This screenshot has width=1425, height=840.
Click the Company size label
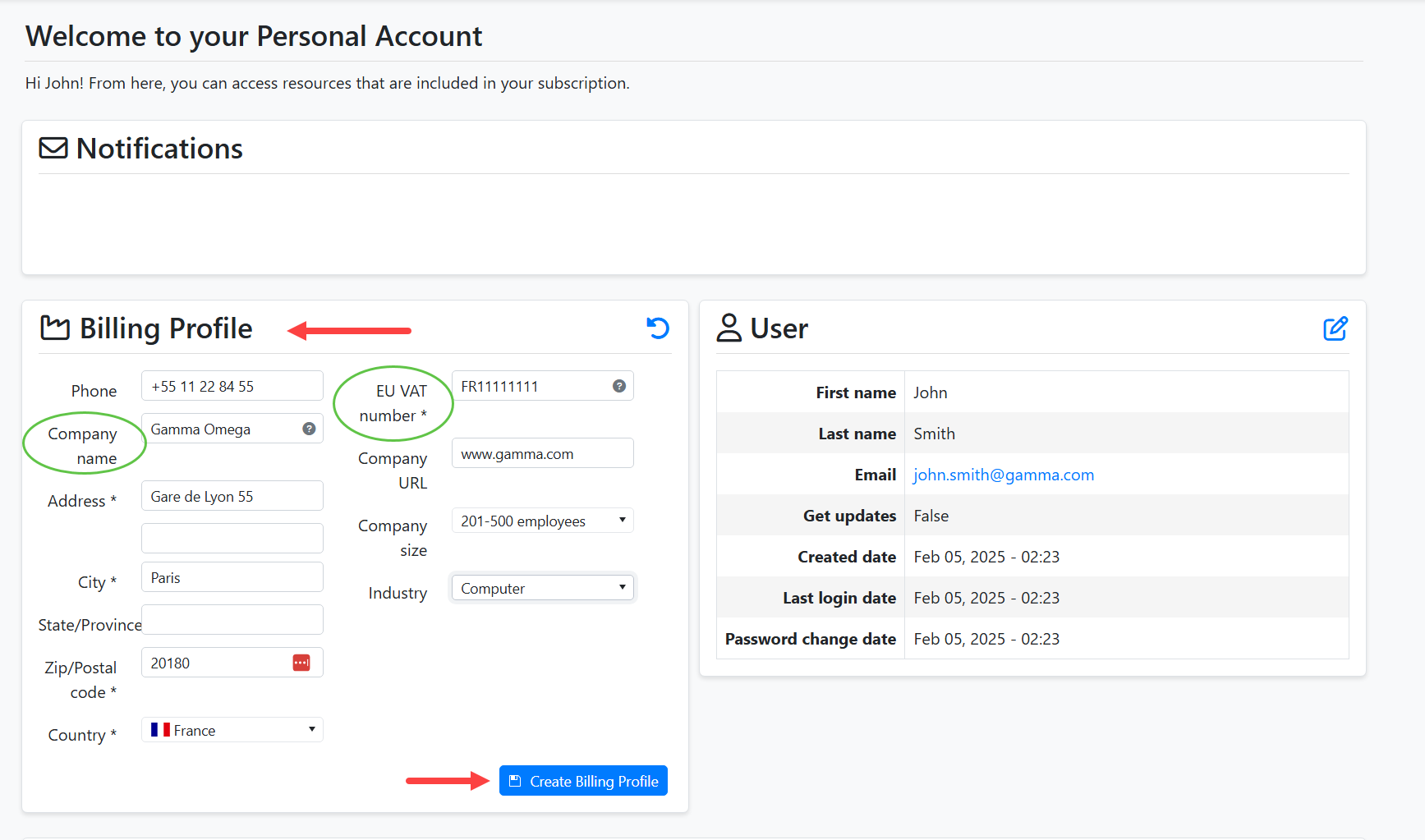point(393,538)
